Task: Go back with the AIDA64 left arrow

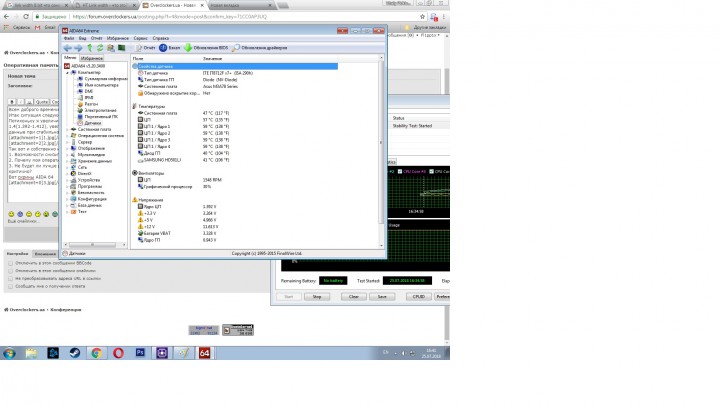Action: (x=68, y=48)
